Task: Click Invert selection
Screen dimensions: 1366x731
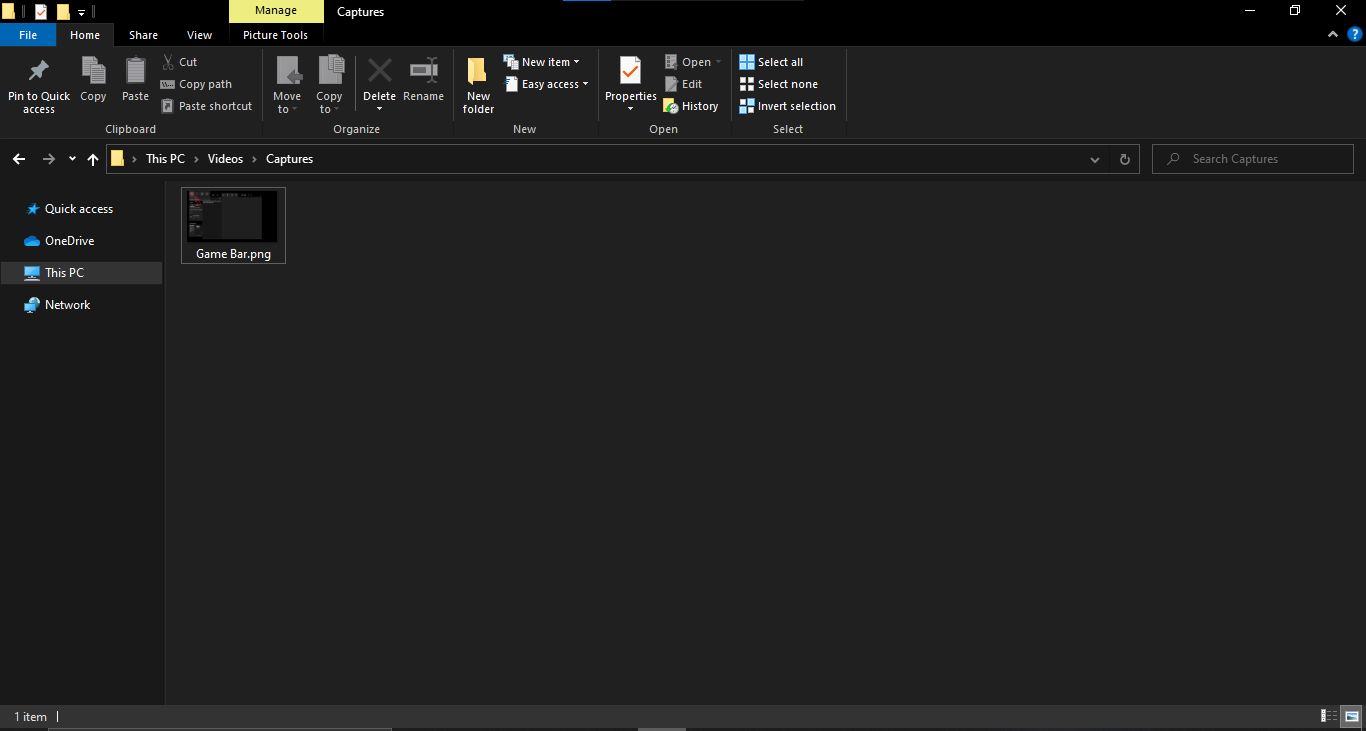Action: tap(788, 106)
